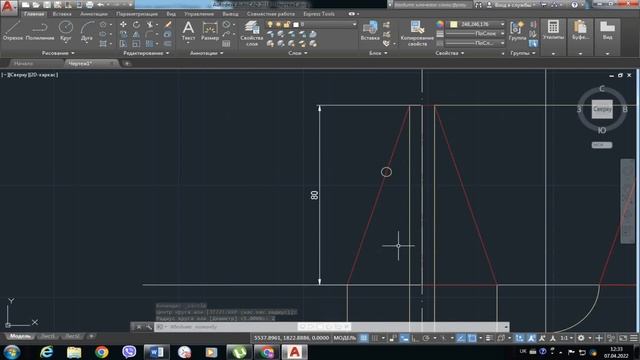The width and height of the screenshot is (640, 360).
Task: Open the AutoCAD application menu button
Action: pyautogui.click(x=9, y=7)
